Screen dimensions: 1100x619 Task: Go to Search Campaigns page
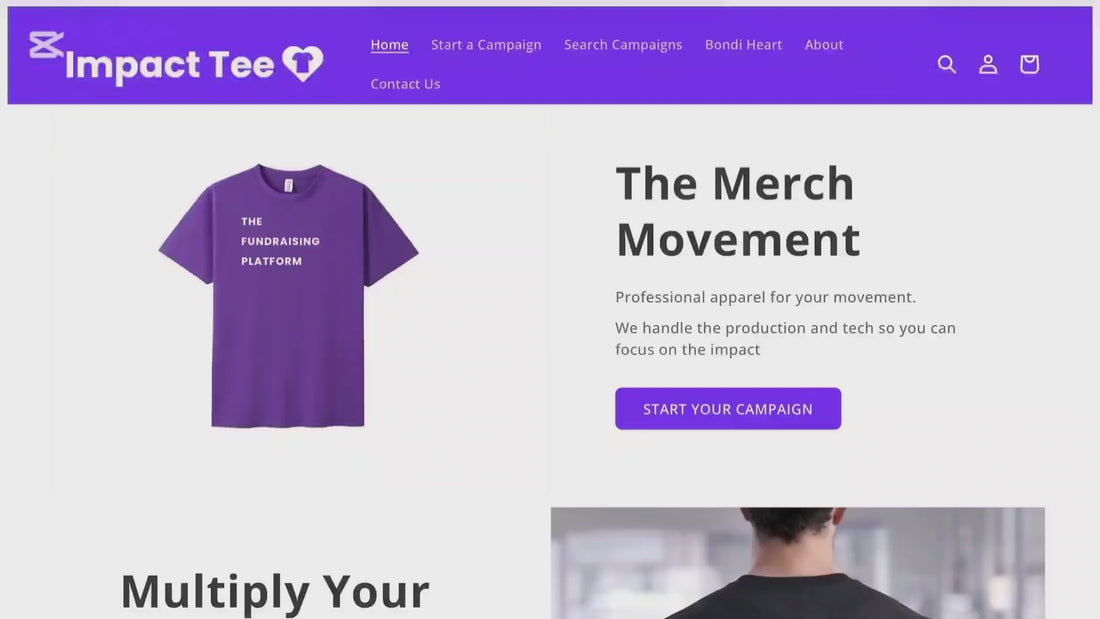click(623, 44)
